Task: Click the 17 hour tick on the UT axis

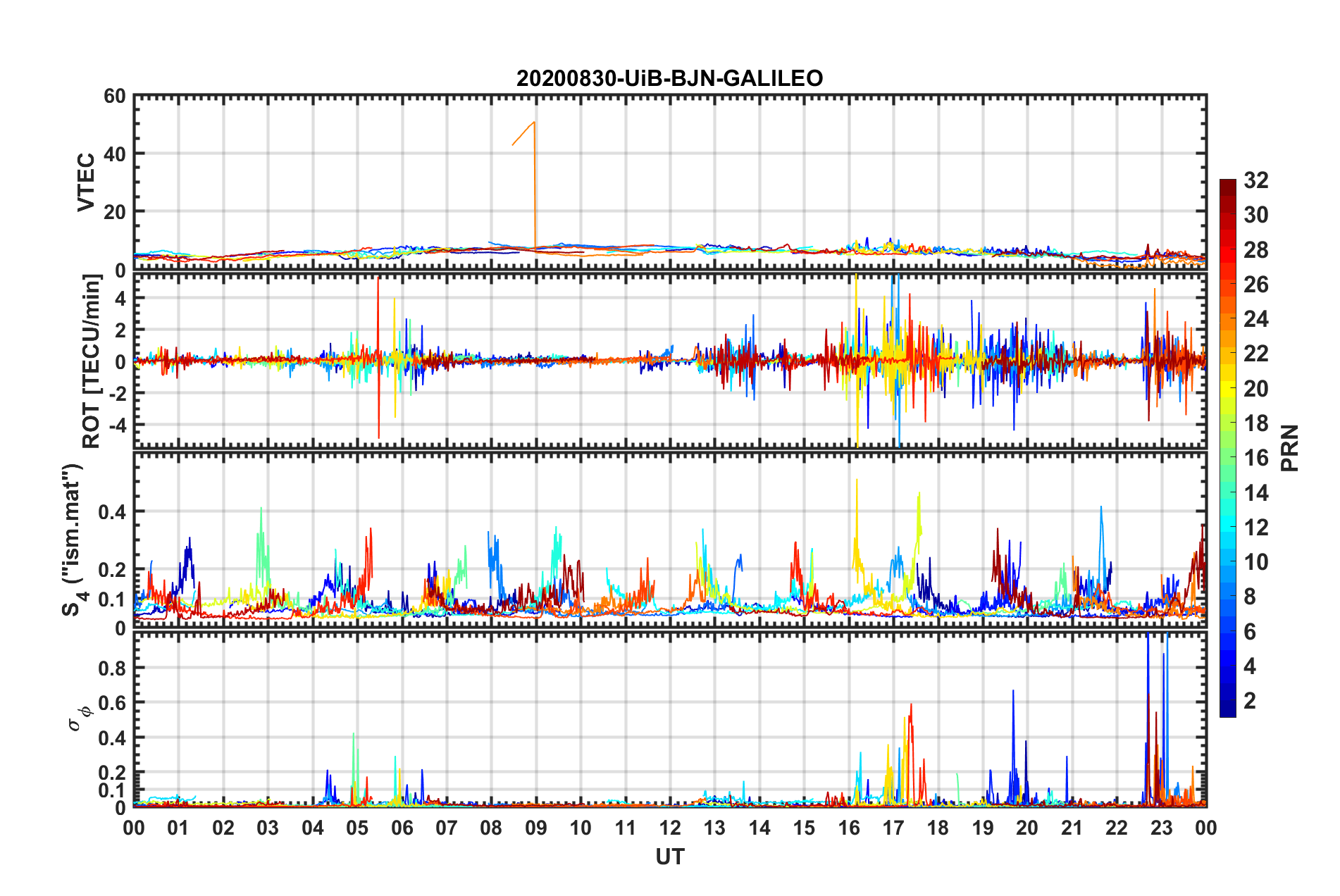Action: point(893,828)
